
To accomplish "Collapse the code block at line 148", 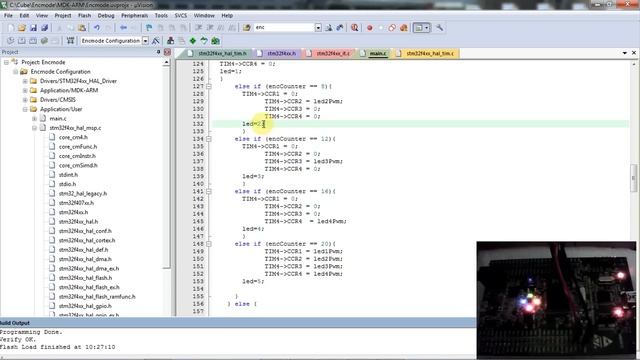I will click(209, 244).
